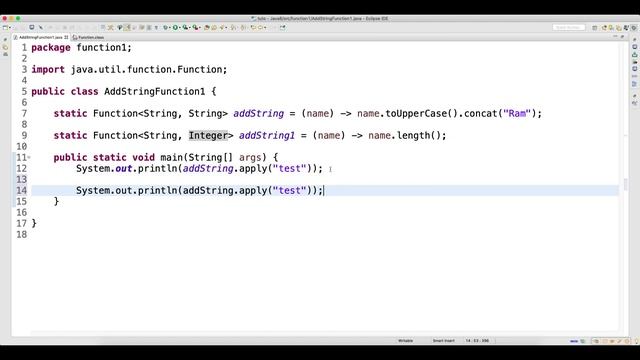Click the addString1 variable on line 9

267,136
